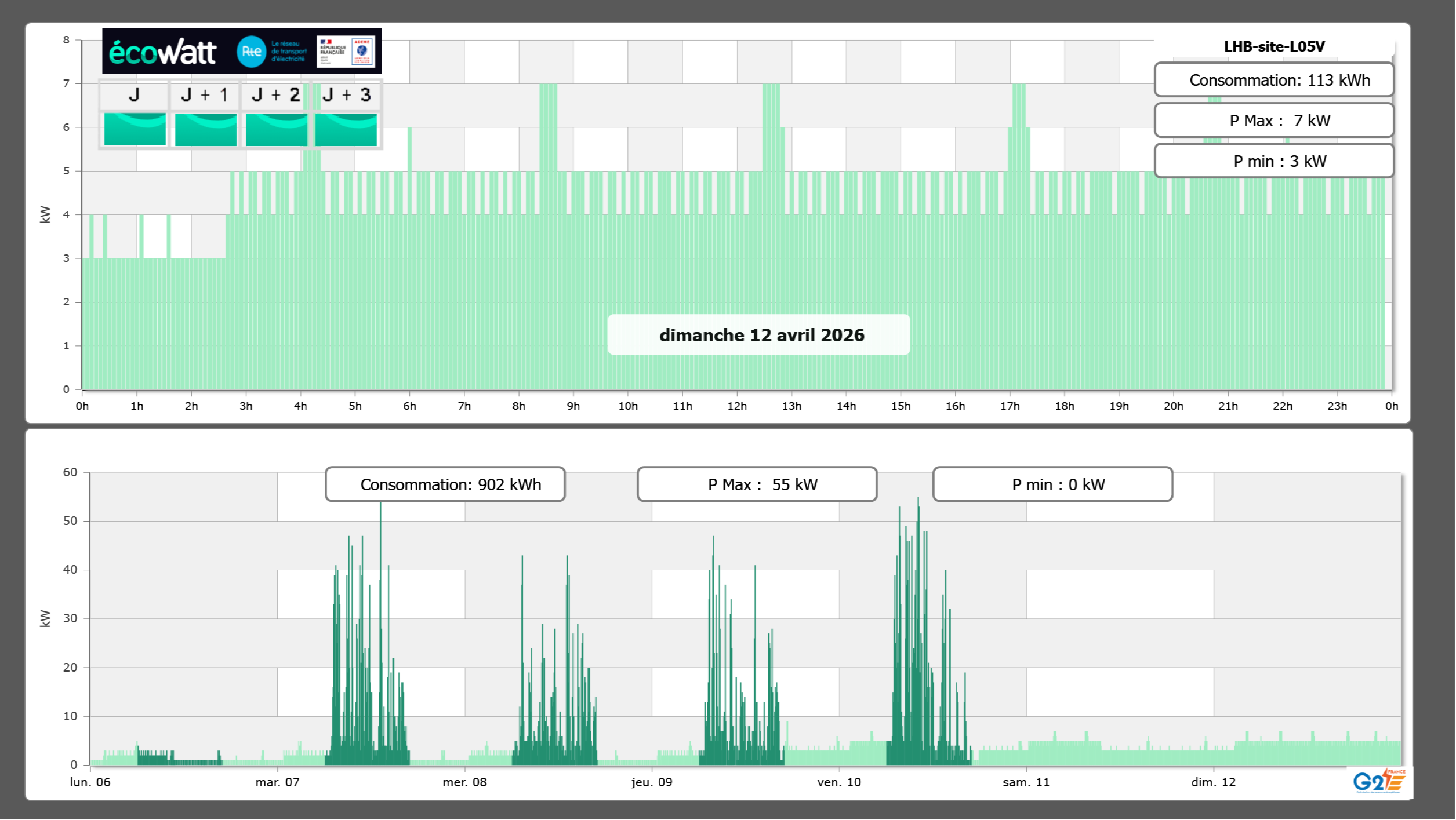The image size is (1456, 820).
Task: Click the green J + 2 signal icon
Action: [276, 129]
